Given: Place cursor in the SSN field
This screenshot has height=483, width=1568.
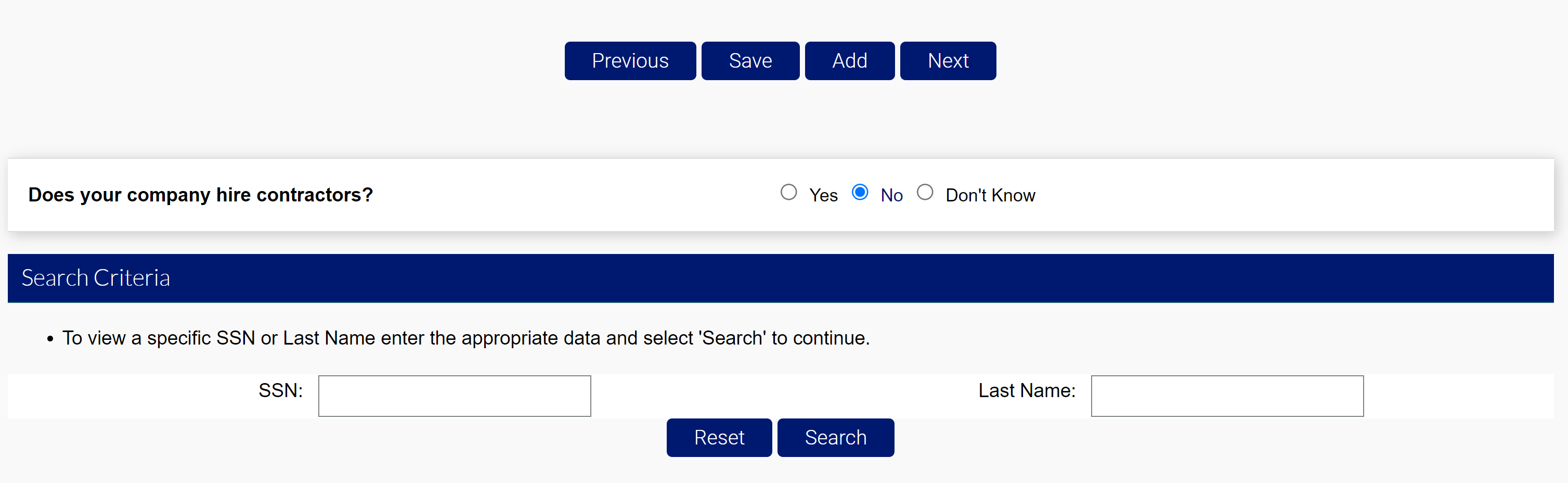Looking at the screenshot, I should click(454, 396).
